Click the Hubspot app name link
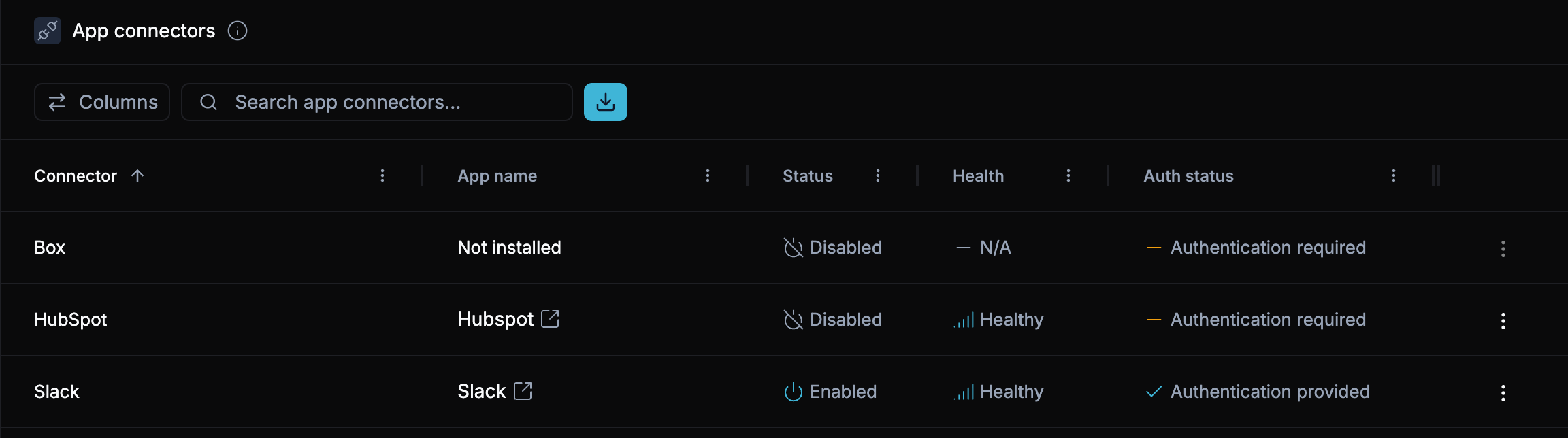Viewport: 1568px width, 438px height. coord(495,319)
